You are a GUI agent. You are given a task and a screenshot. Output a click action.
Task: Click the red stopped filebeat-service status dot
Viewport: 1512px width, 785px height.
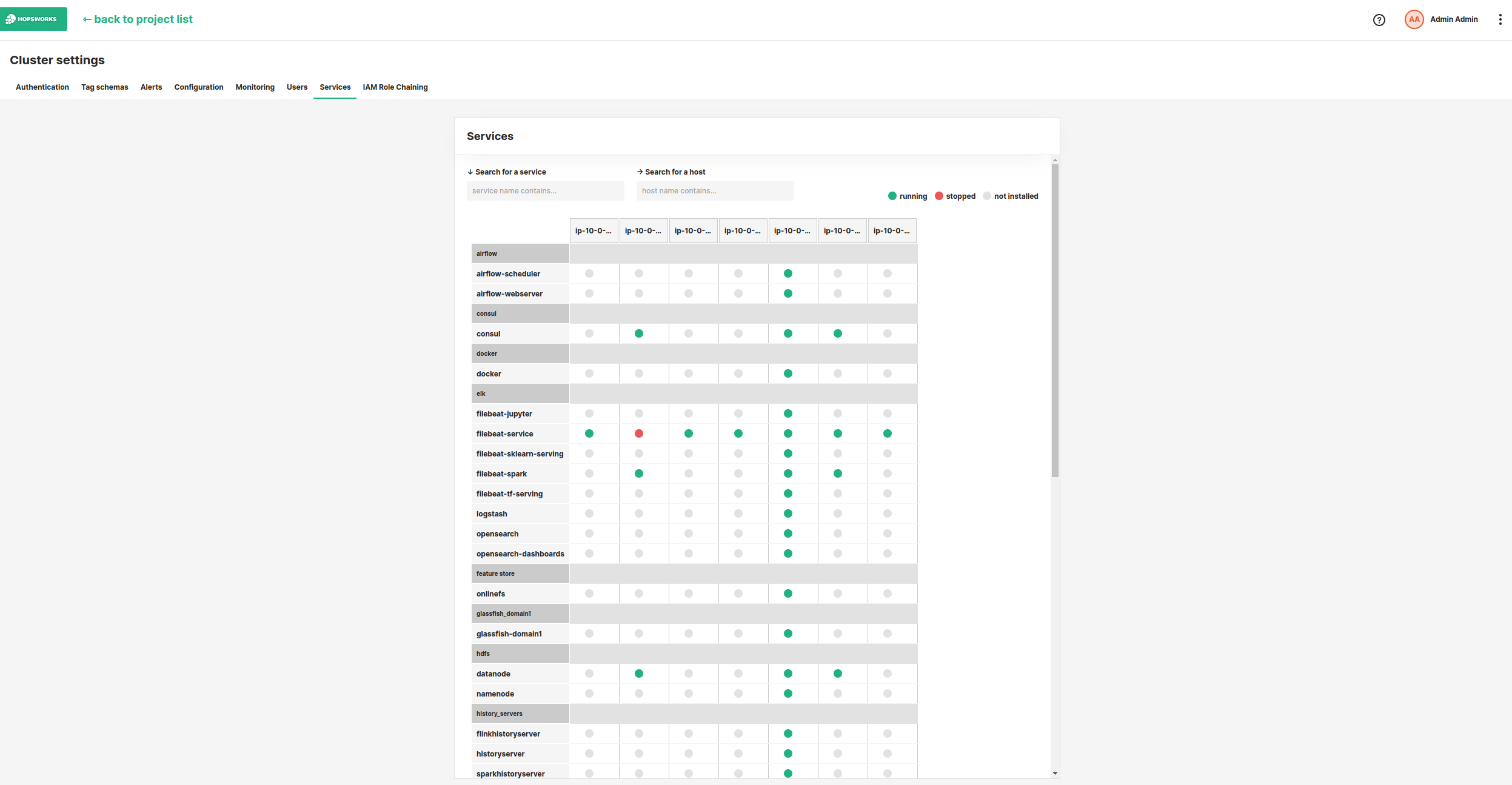pos(638,433)
